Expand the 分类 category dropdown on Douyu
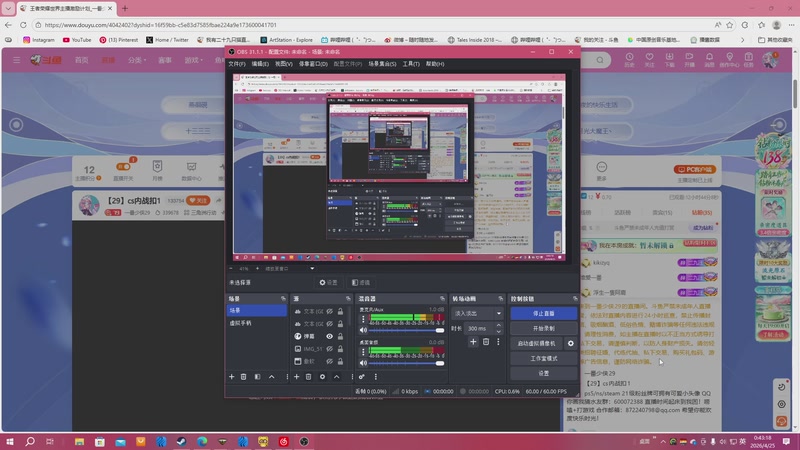This screenshot has height=450, width=800. pyautogui.click(x=137, y=60)
